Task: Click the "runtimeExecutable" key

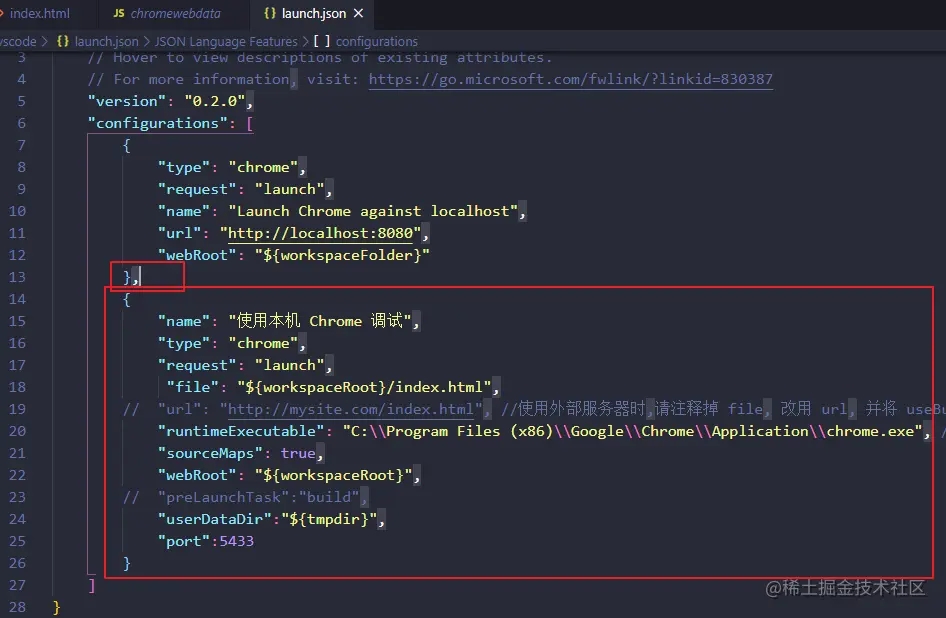Action: click(241, 431)
